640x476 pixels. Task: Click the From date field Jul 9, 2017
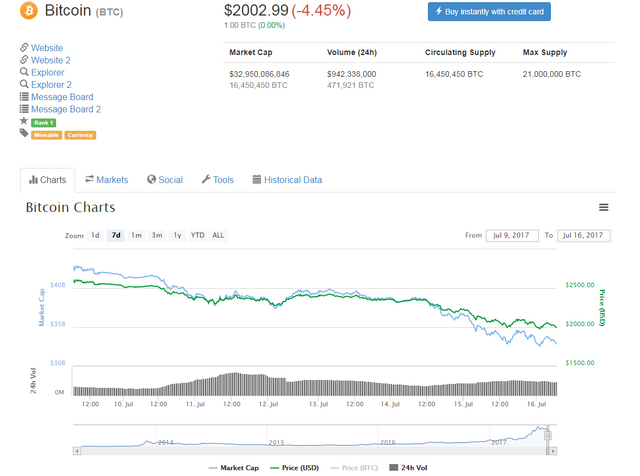click(512, 236)
